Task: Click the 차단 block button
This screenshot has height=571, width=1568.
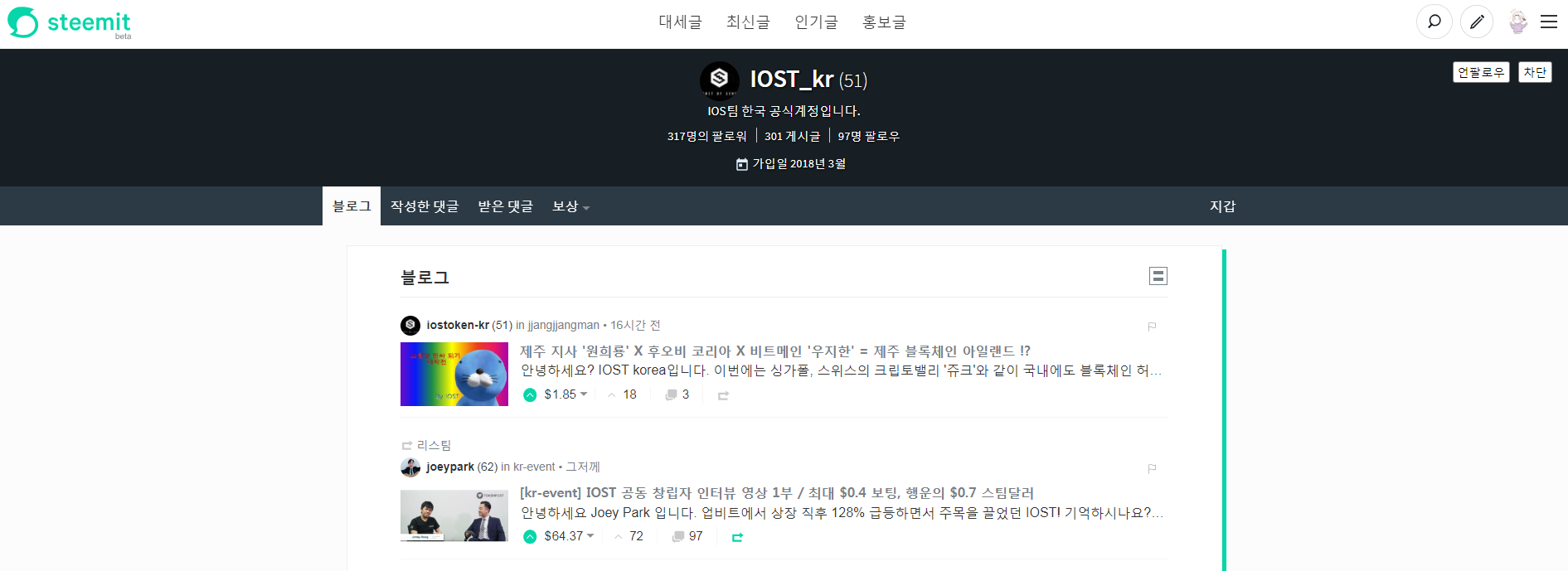Action: [x=1535, y=72]
